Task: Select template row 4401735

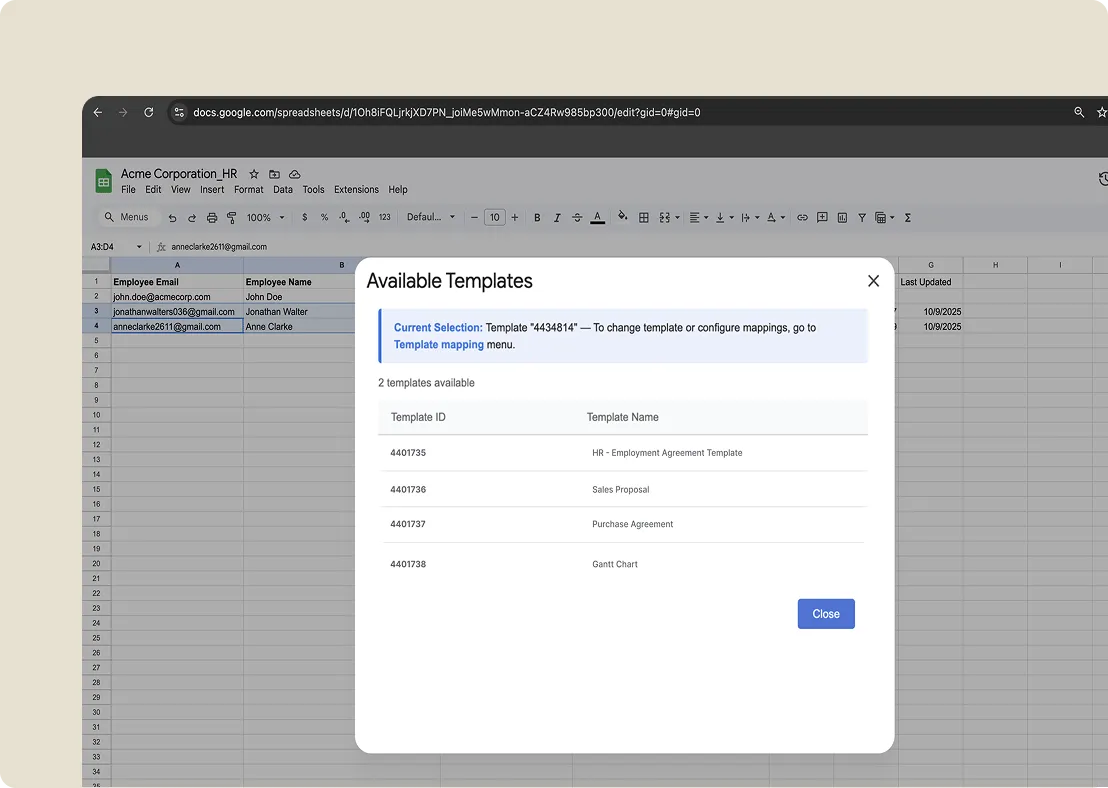Action: pos(623,453)
